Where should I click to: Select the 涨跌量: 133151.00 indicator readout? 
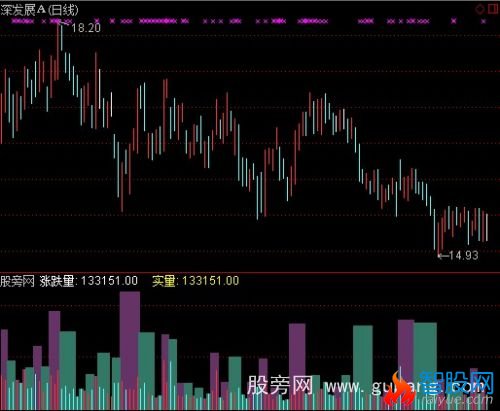pyautogui.click(x=89, y=281)
